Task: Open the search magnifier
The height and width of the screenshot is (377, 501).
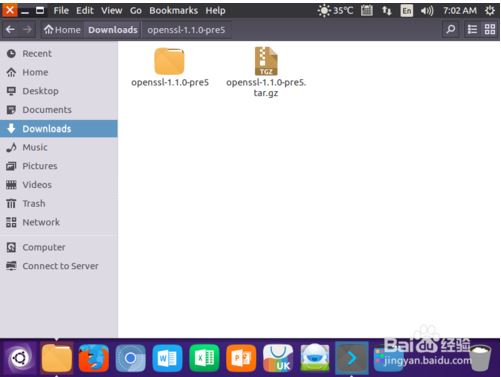Action: 451,30
